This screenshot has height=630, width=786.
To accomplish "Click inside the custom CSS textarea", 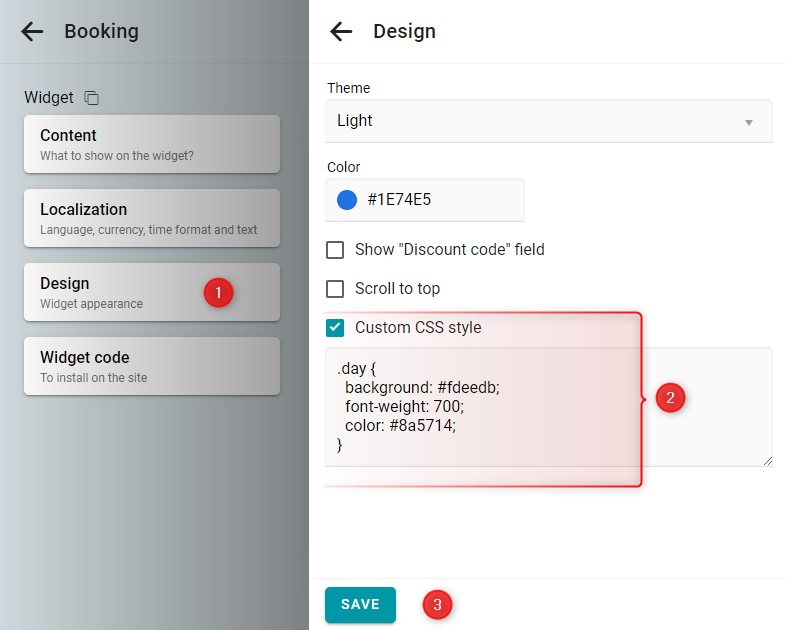I will click(x=549, y=407).
